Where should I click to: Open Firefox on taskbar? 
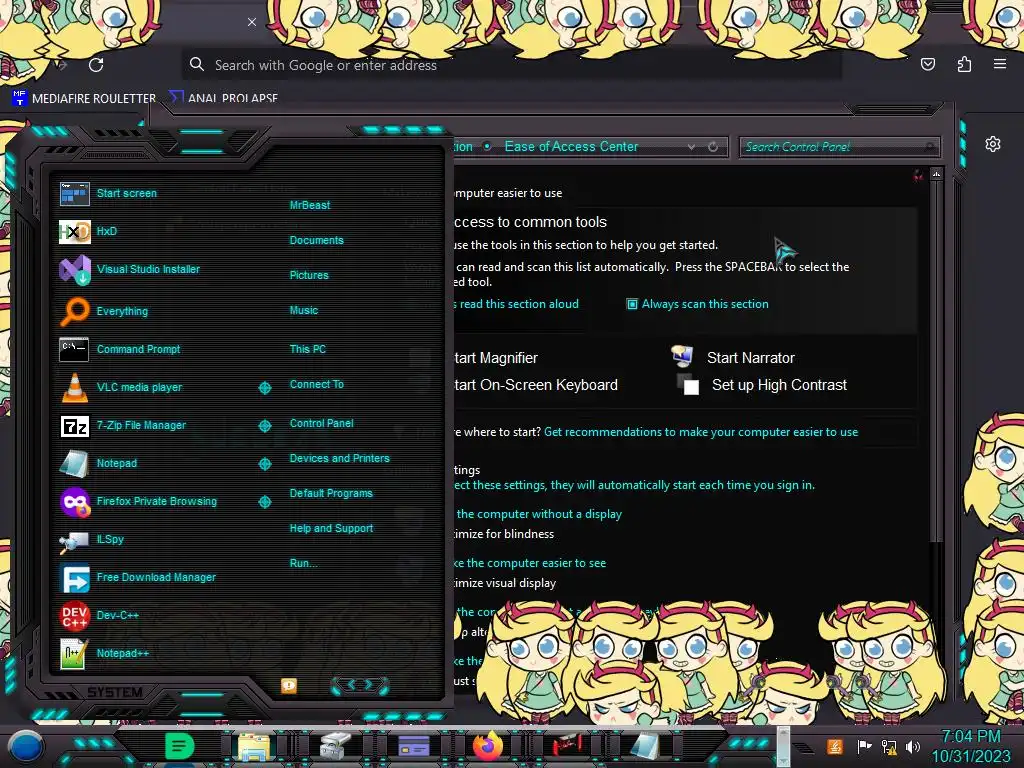[x=488, y=746]
